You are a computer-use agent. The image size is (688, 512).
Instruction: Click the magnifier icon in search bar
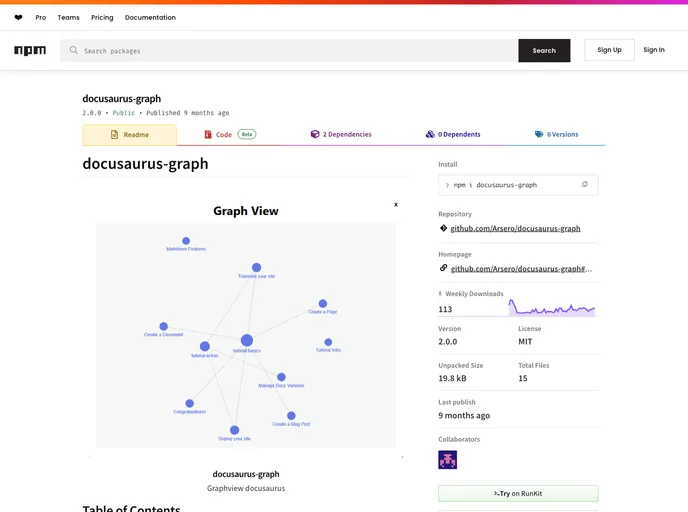pyautogui.click(x=74, y=50)
